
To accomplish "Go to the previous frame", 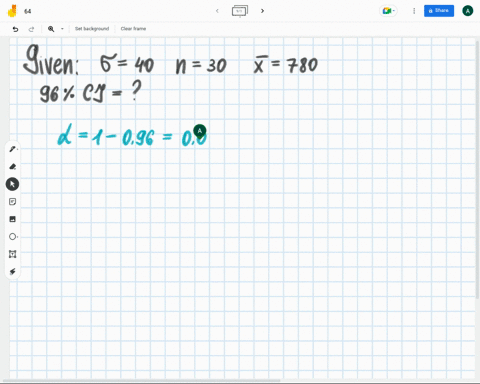I will coord(217,11).
